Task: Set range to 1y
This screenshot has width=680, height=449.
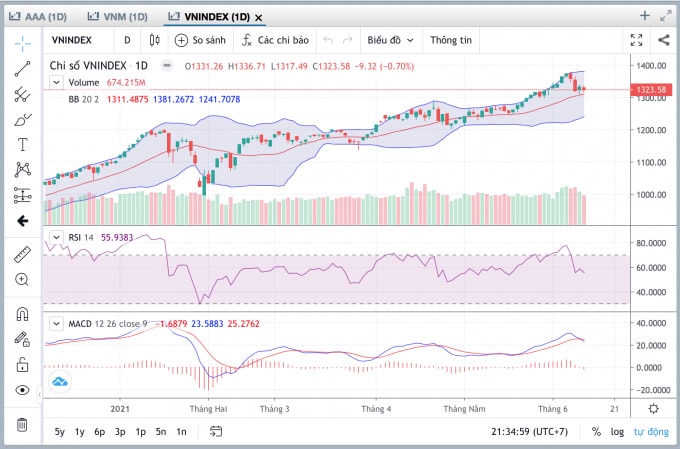Action: pos(79,432)
